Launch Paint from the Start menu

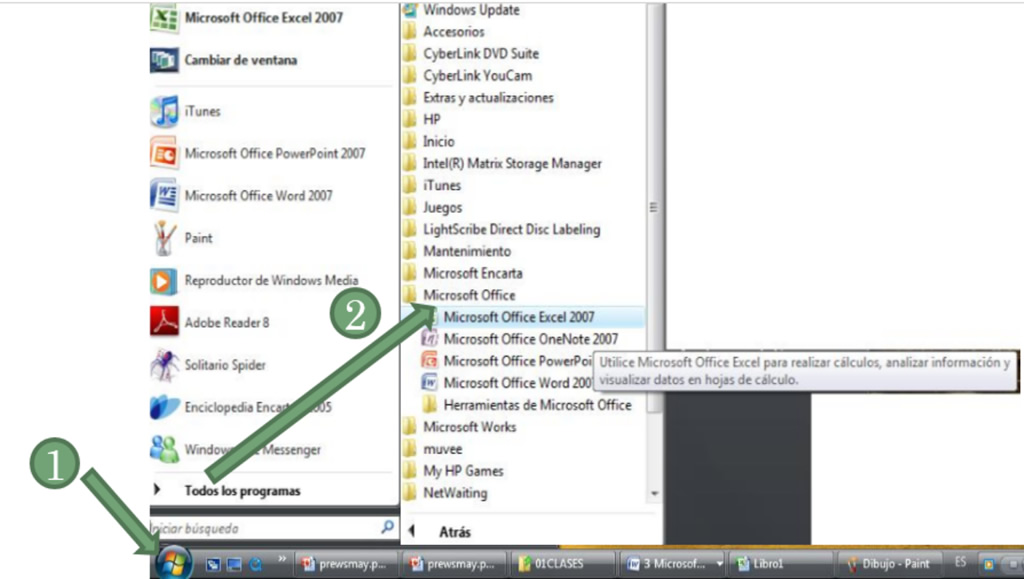(198, 238)
